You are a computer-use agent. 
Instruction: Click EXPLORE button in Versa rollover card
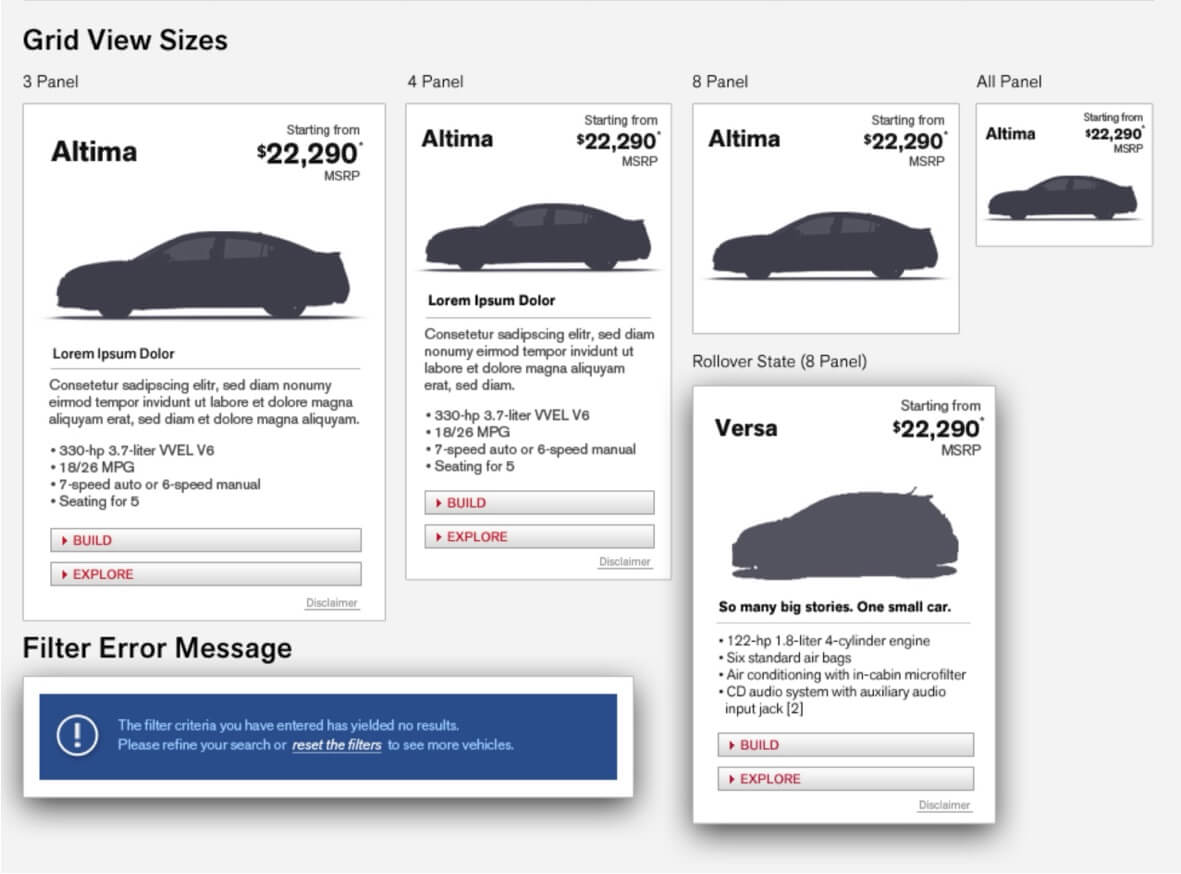(x=846, y=778)
